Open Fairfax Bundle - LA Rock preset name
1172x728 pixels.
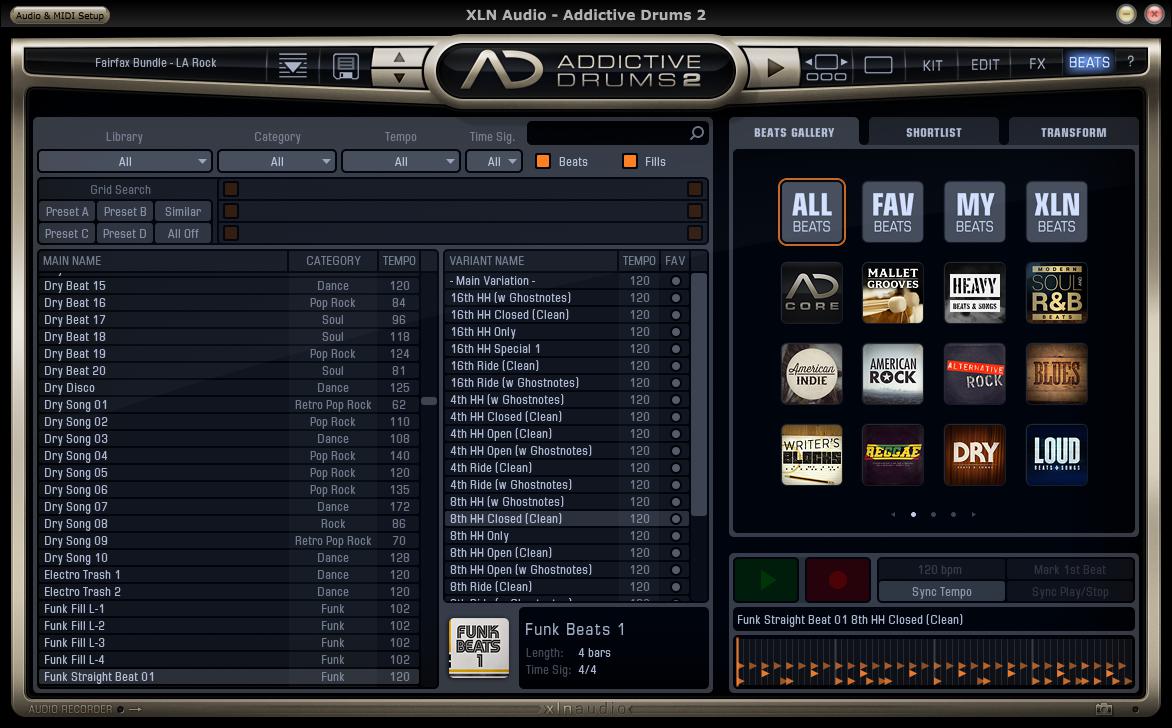[155, 63]
